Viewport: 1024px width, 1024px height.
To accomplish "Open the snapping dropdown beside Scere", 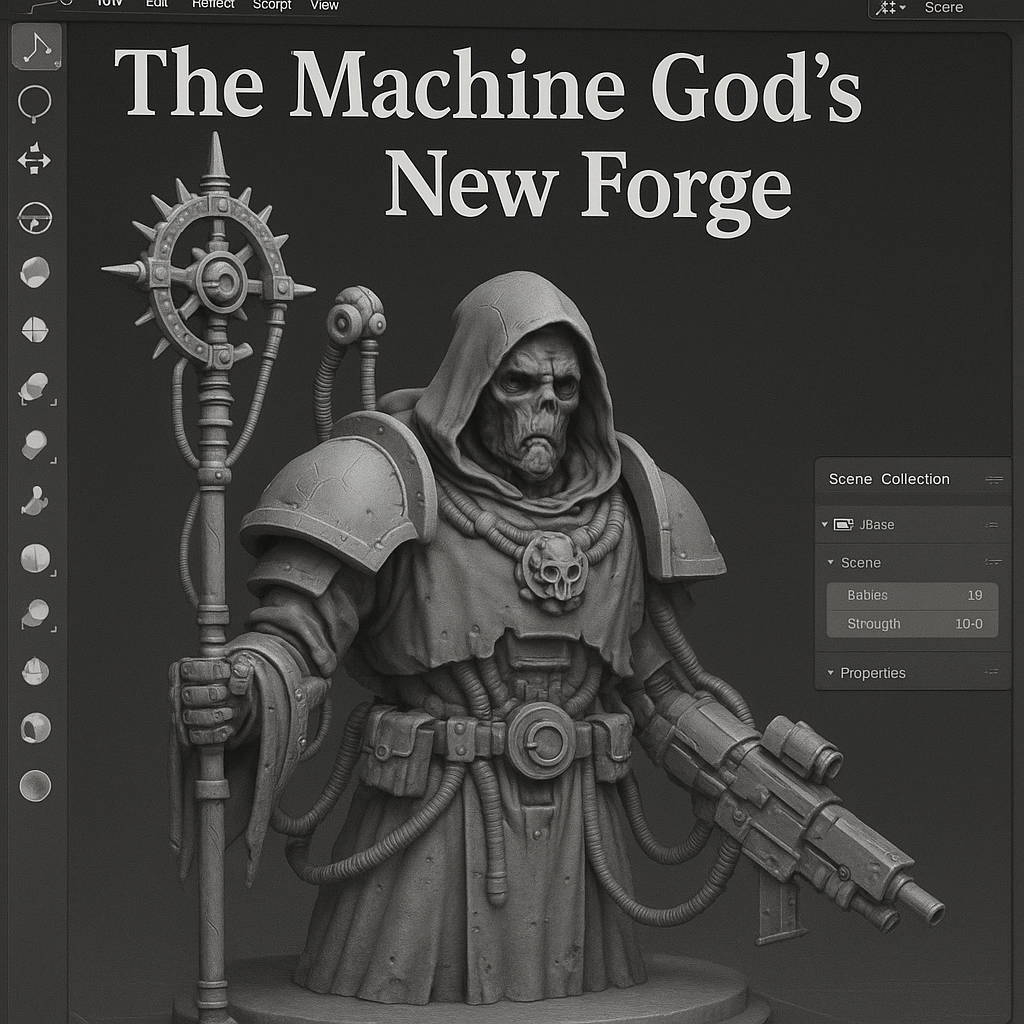I will point(889,8).
